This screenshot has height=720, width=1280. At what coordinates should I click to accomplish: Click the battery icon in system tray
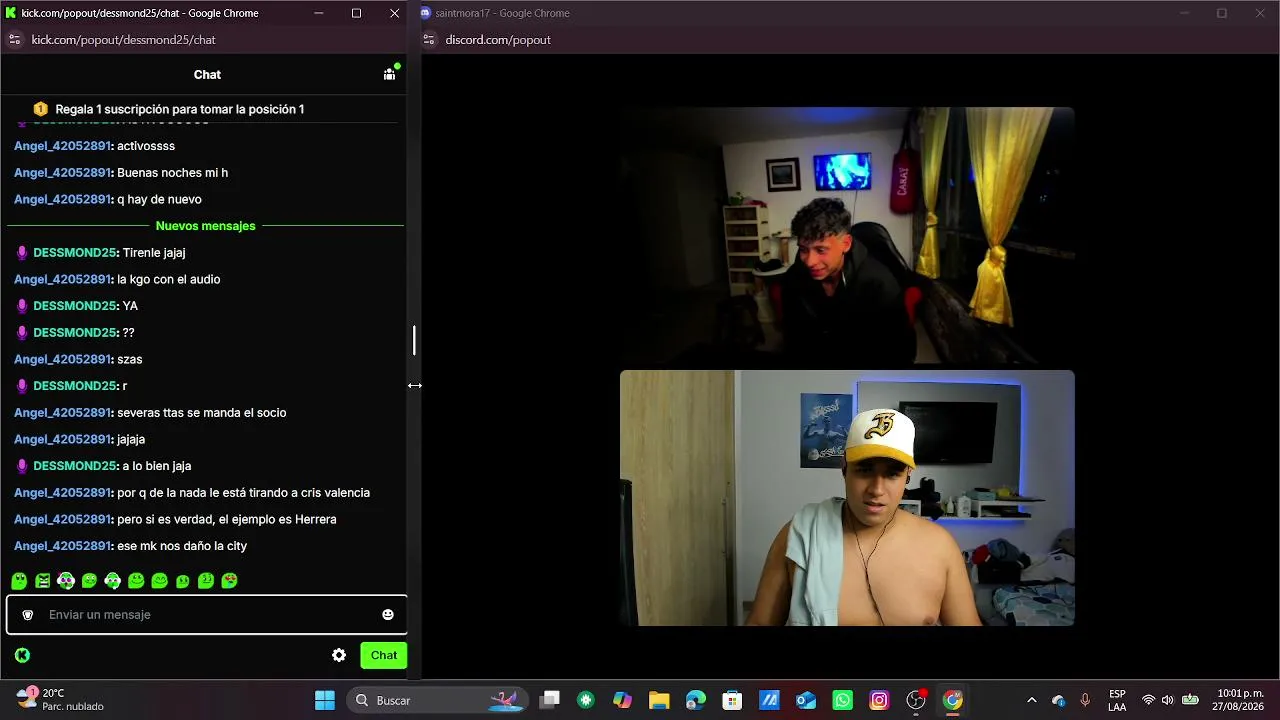pyautogui.click(x=1190, y=700)
